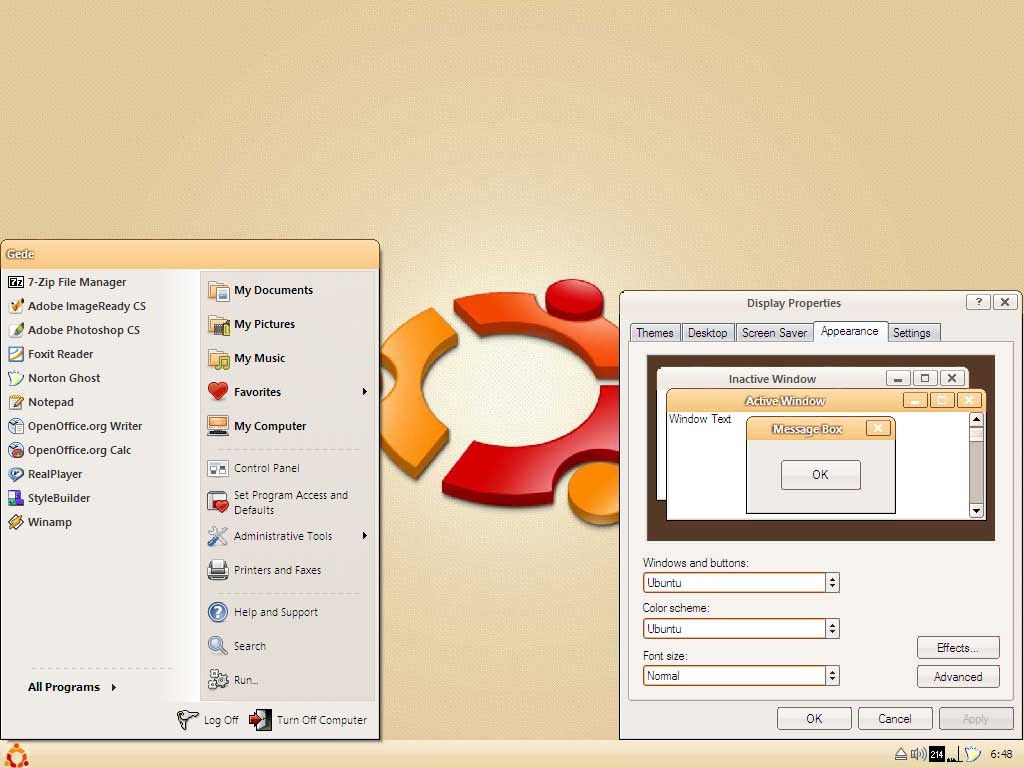Open Help and Support icon

click(x=217, y=612)
